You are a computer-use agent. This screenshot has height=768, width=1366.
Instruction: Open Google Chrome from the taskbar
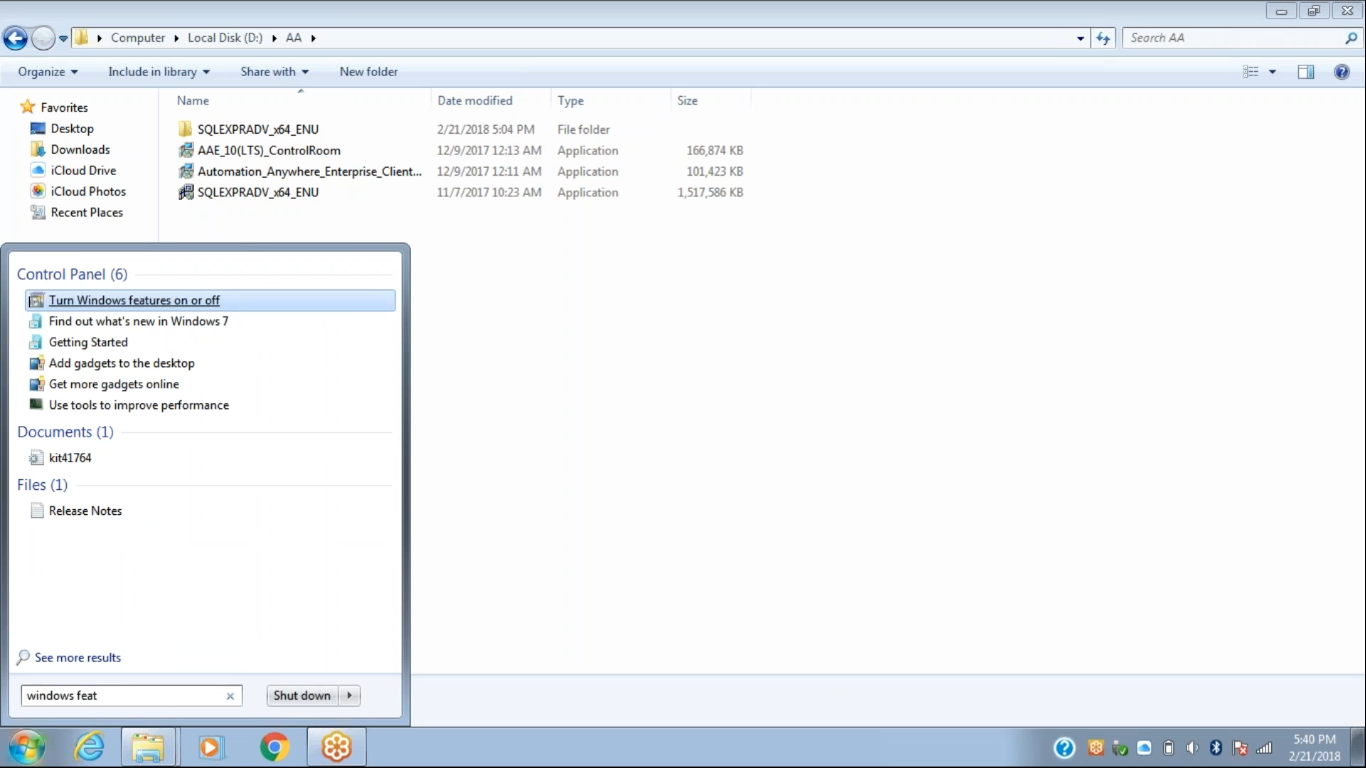click(274, 747)
